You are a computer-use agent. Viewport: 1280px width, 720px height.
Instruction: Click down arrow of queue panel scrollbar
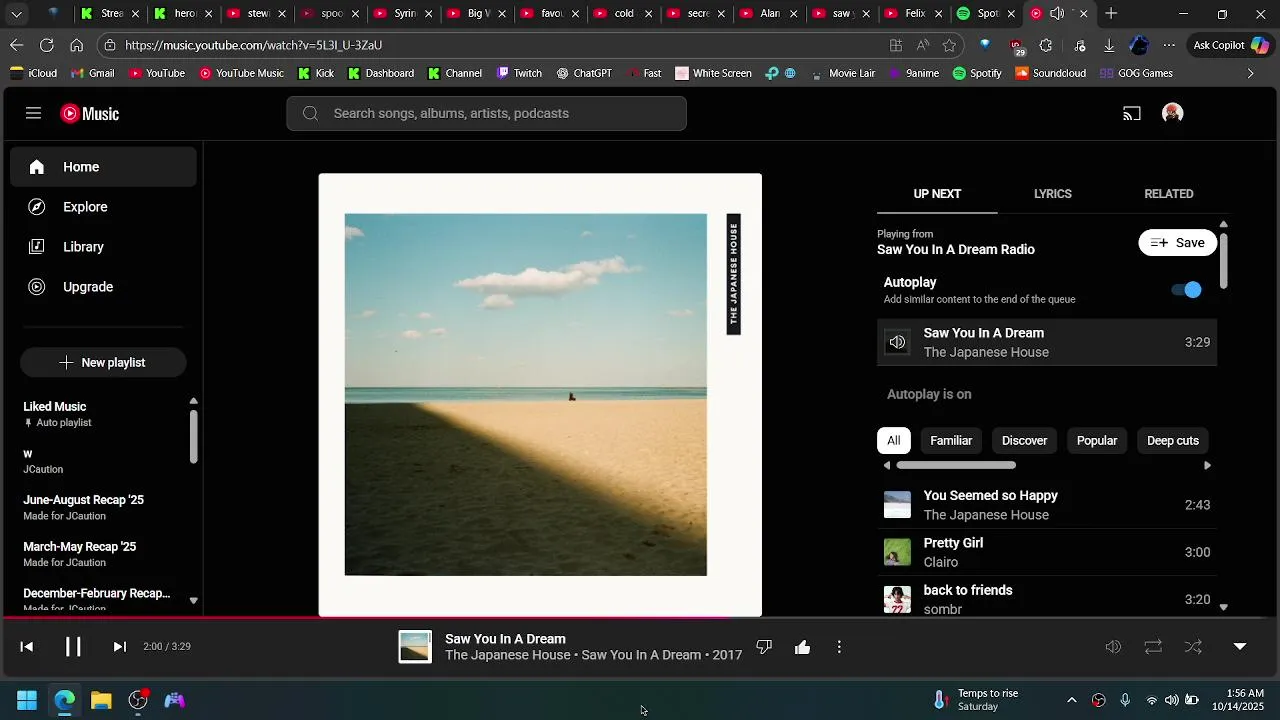[x=1223, y=607]
